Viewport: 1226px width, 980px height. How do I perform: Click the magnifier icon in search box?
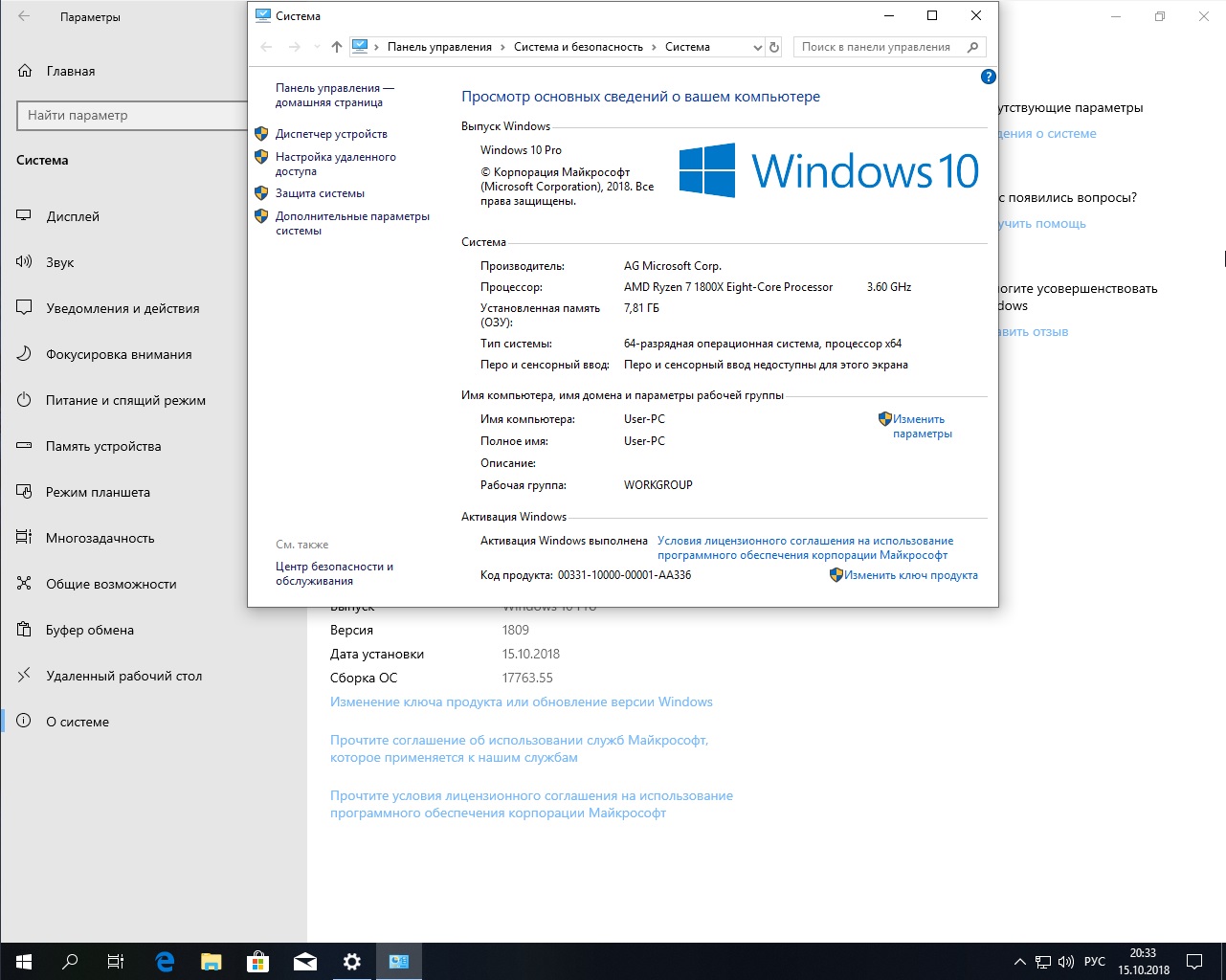coord(973,47)
